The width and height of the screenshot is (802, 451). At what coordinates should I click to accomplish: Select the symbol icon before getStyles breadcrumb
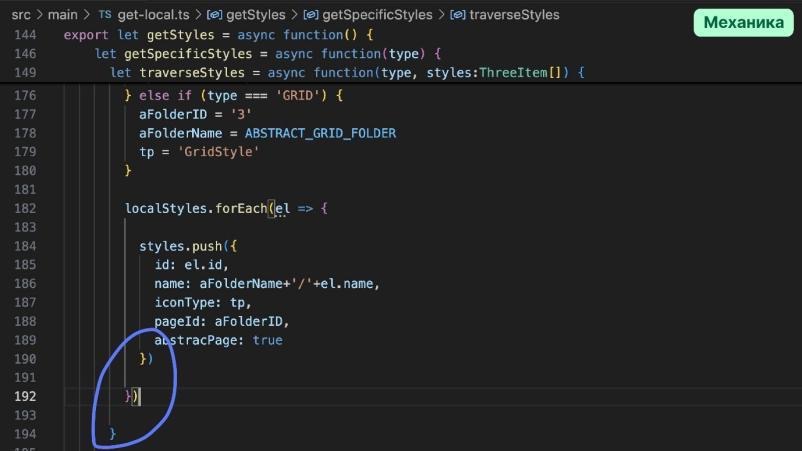[214, 15]
